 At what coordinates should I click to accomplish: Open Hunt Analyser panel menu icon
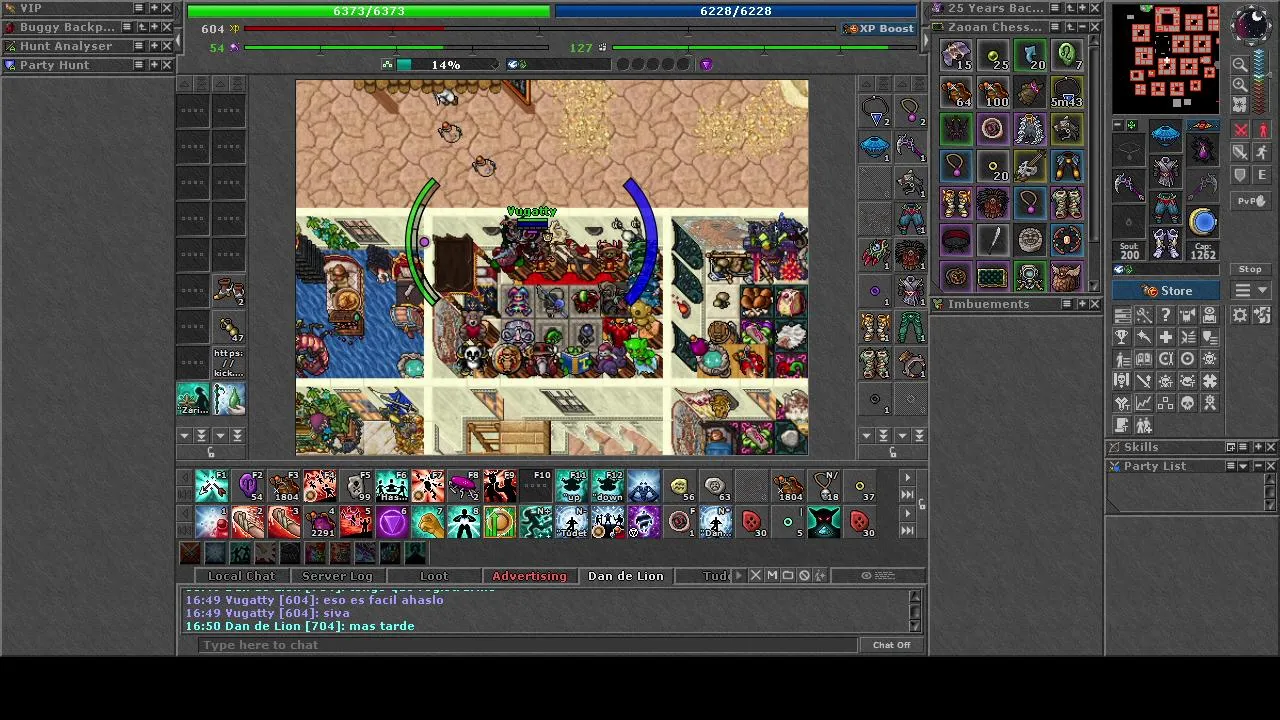[x=137, y=46]
